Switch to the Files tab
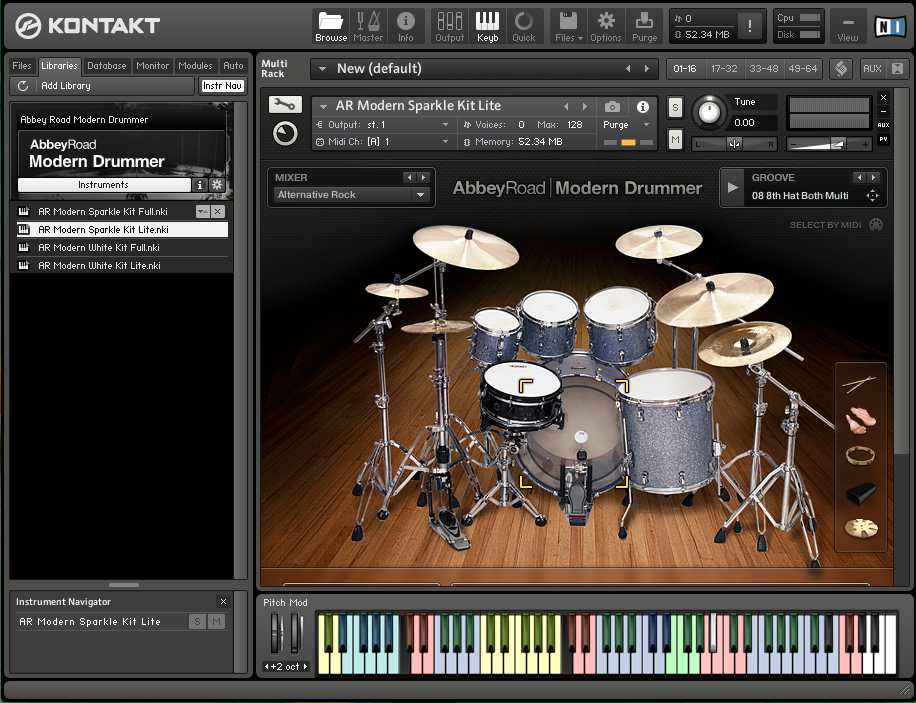 [x=22, y=65]
